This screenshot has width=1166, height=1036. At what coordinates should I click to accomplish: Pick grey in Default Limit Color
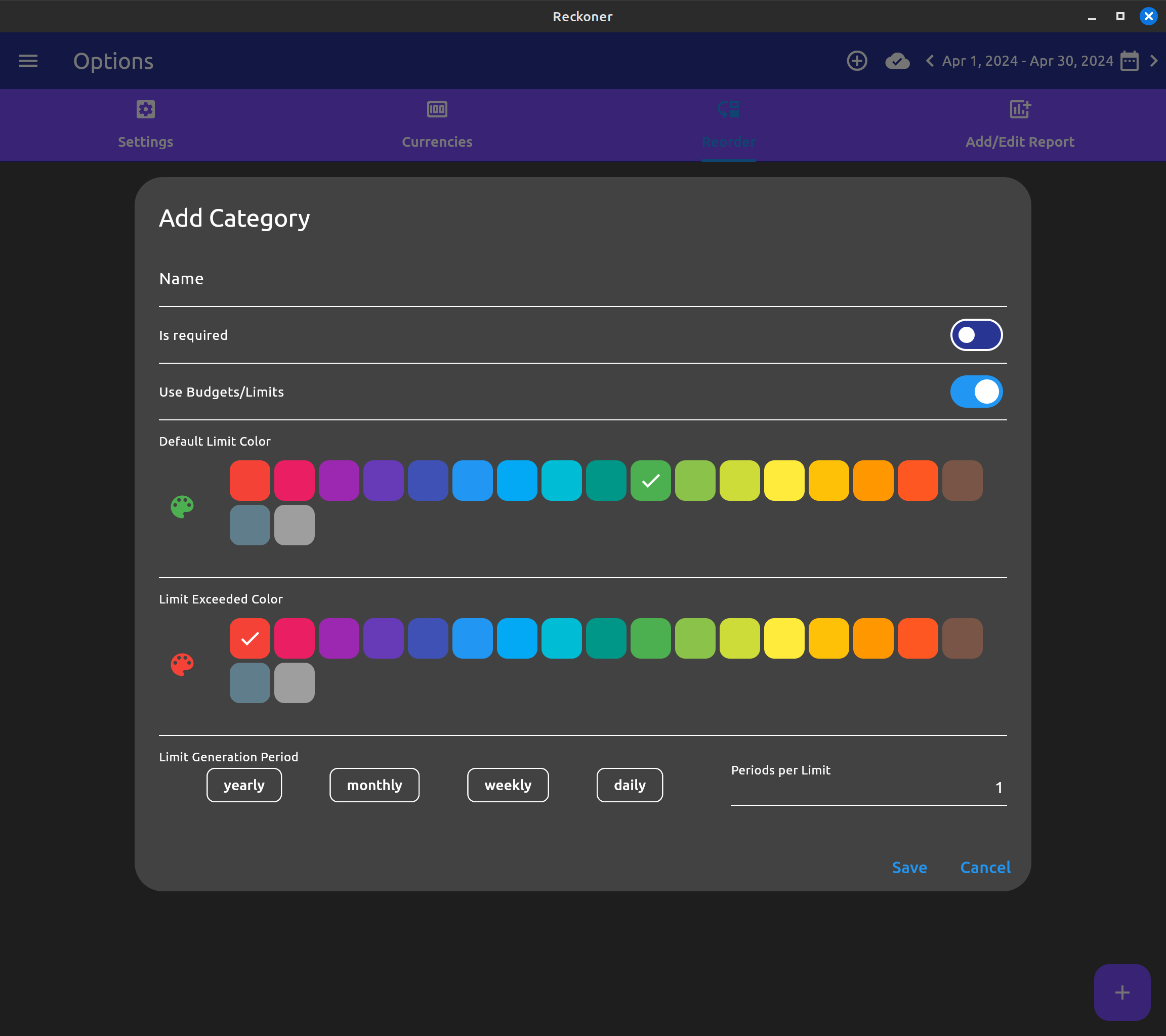[295, 525]
